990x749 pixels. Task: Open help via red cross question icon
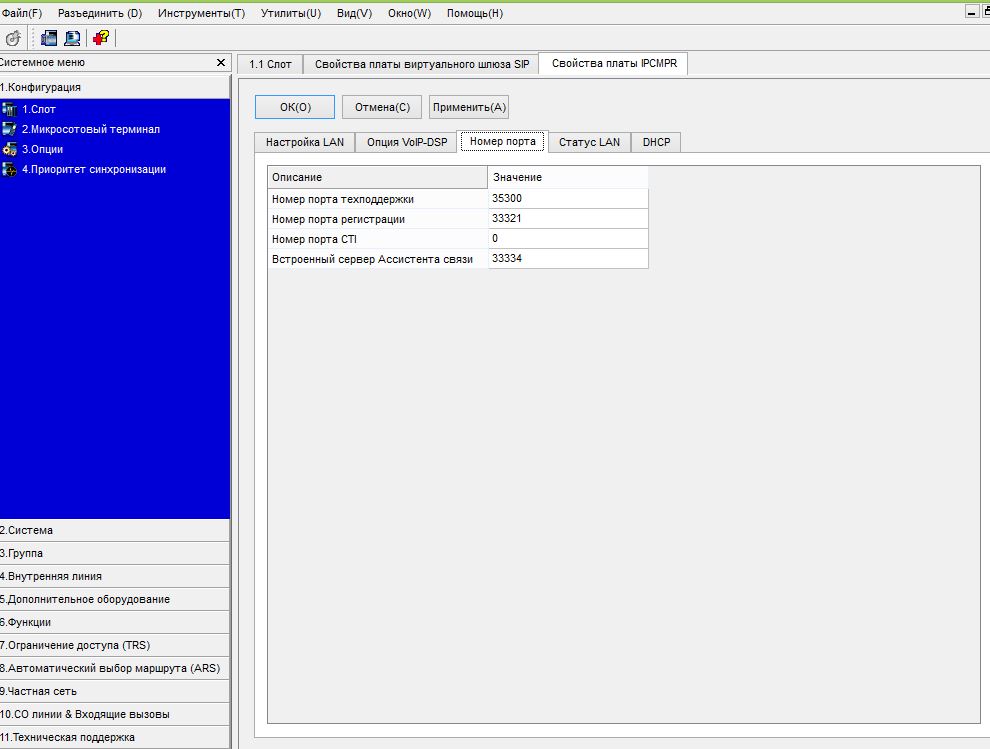101,39
